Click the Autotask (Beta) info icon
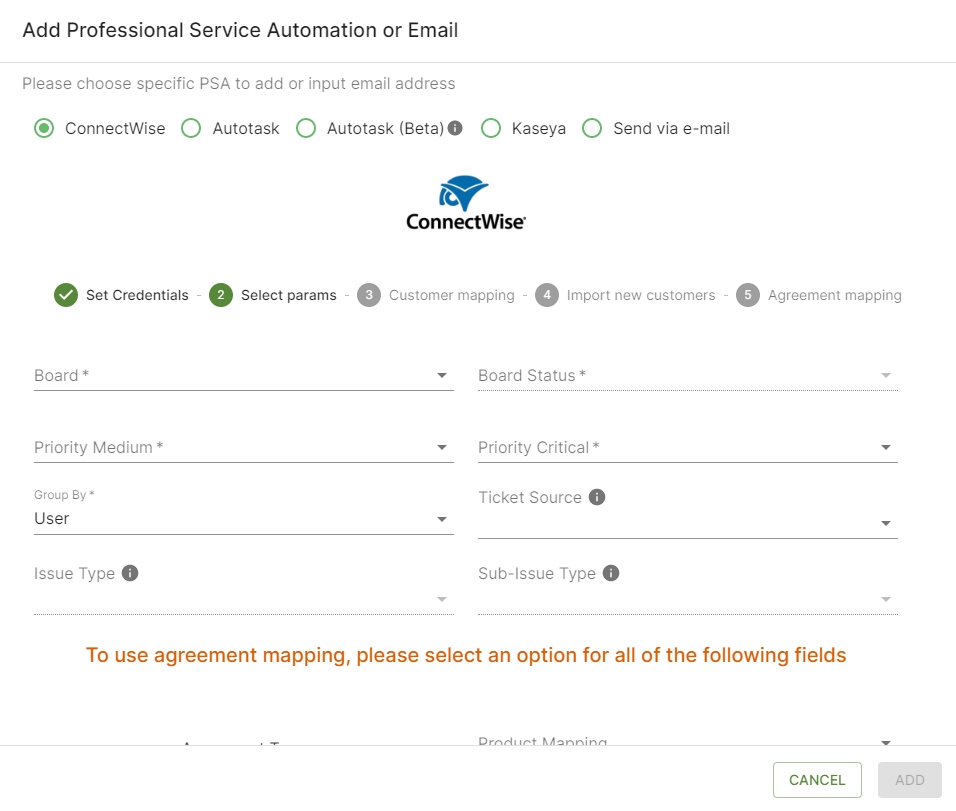This screenshot has width=956, height=811. [x=455, y=128]
